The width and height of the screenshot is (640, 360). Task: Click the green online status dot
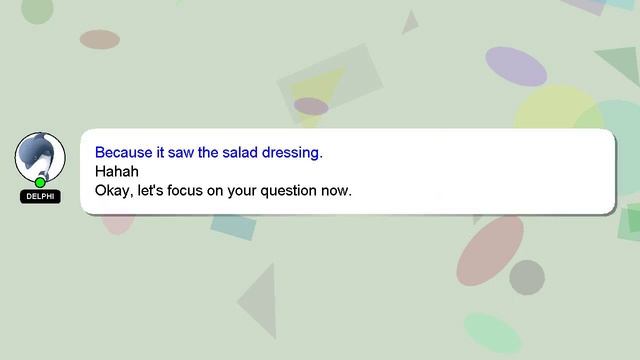(x=40, y=182)
